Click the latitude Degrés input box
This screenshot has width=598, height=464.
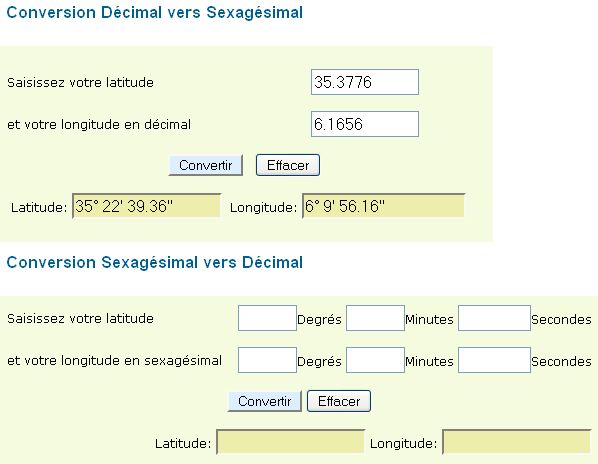tap(267, 318)
